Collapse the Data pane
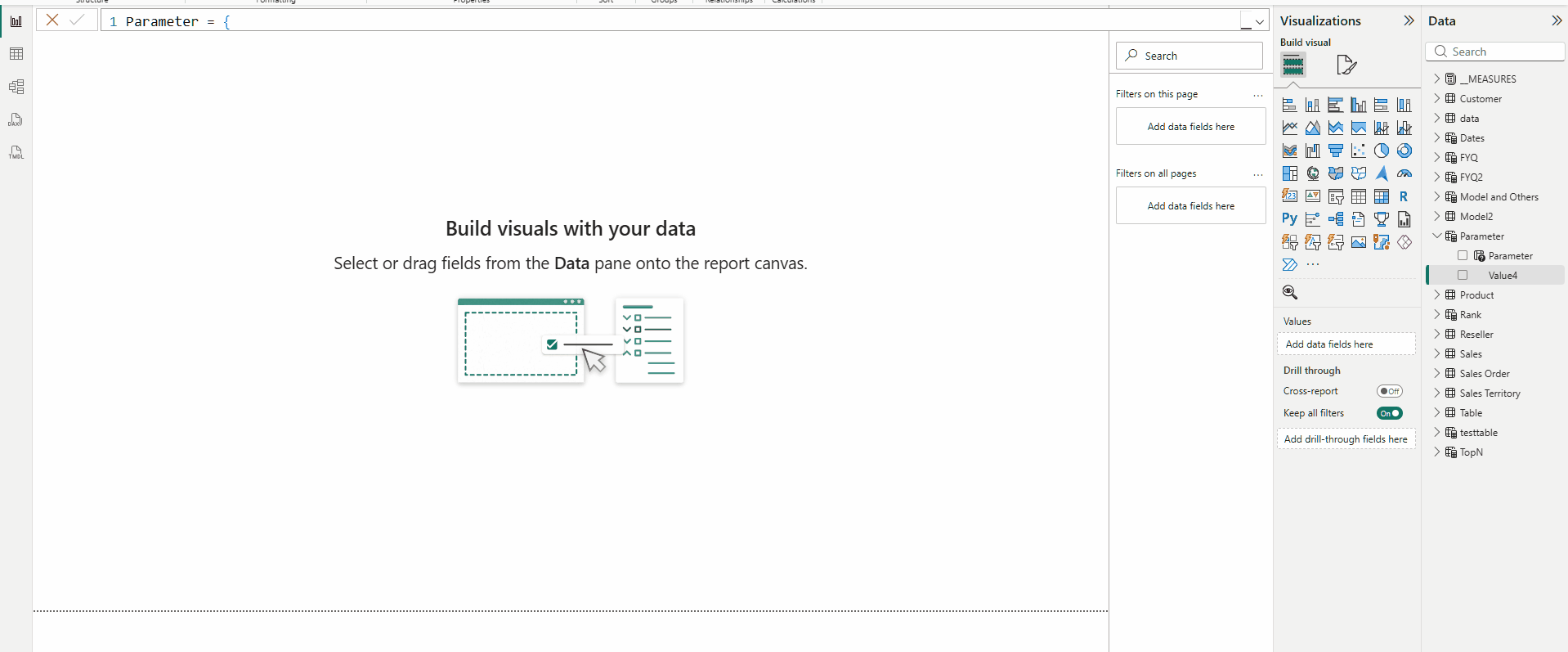Screen dimensions: 1568x652 tap(1557, 20)
